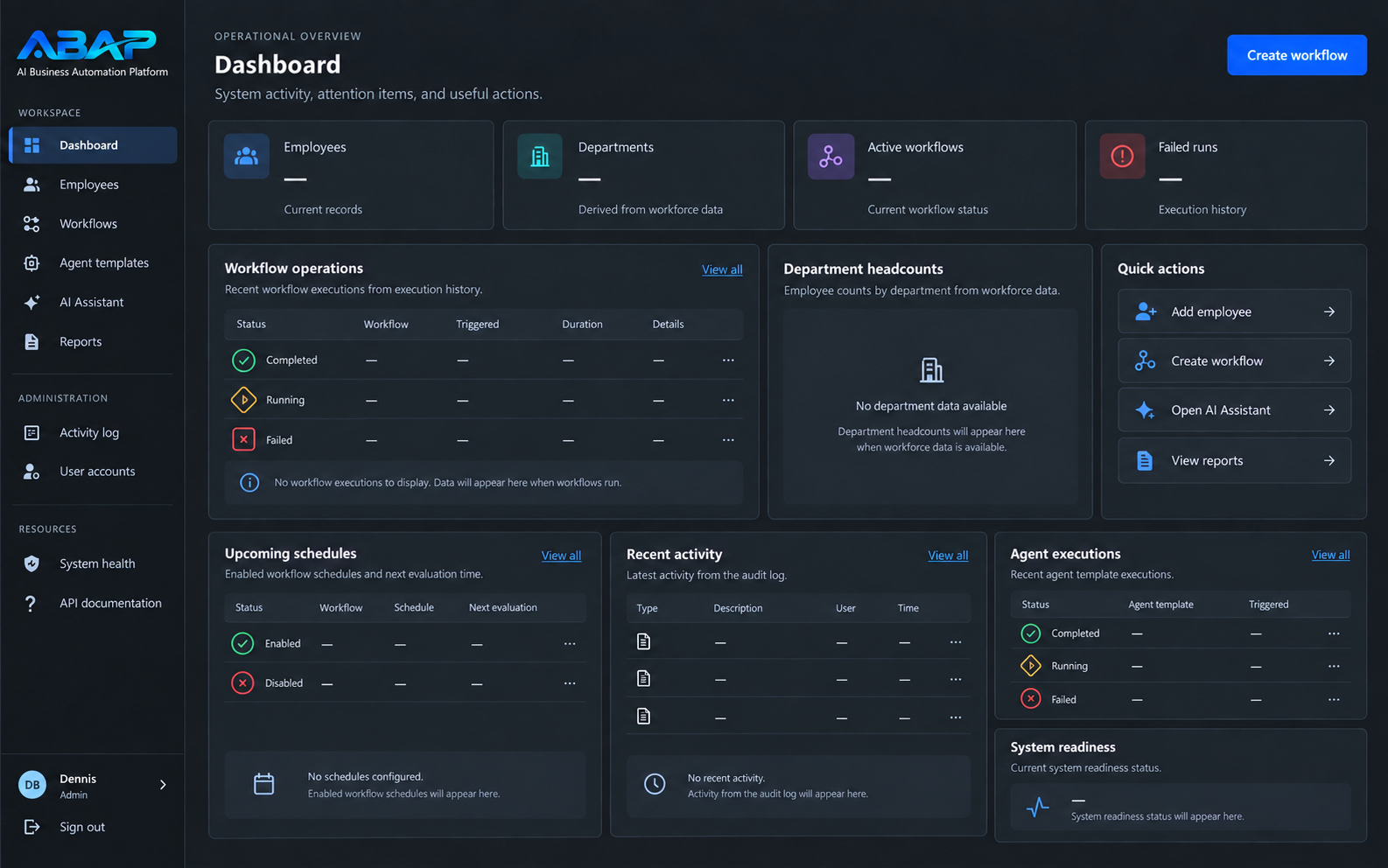The height and width of the screenshot is (868, 1388).
Task: Click the calendar icon in No schedules configured
Action: click(x=263, y=784)
